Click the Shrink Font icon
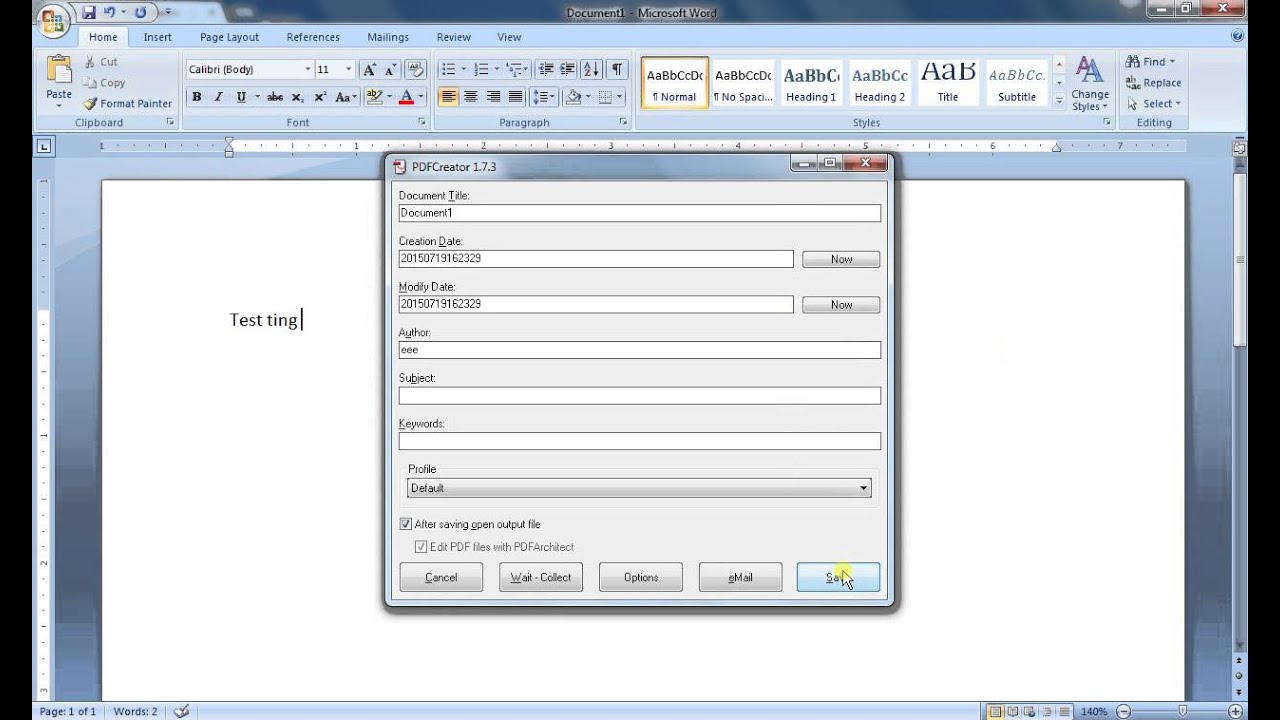 391,69
